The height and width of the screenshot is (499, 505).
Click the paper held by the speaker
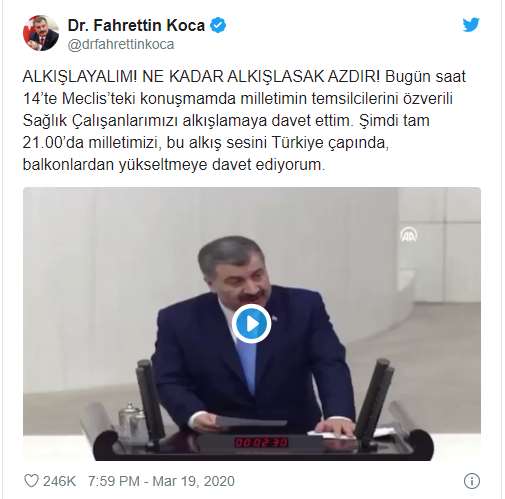[x=251, y=422]
